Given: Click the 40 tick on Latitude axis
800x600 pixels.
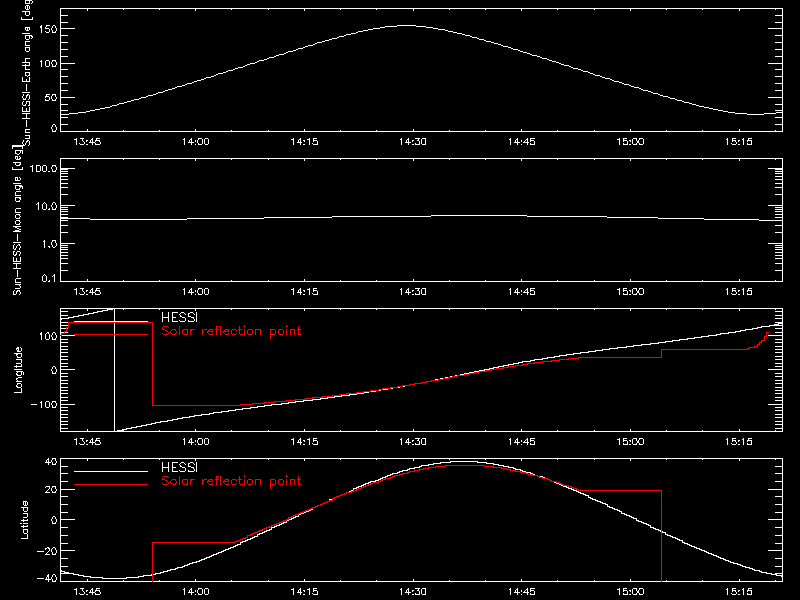Looking at the screenshot, I should [x=52, y=462].
